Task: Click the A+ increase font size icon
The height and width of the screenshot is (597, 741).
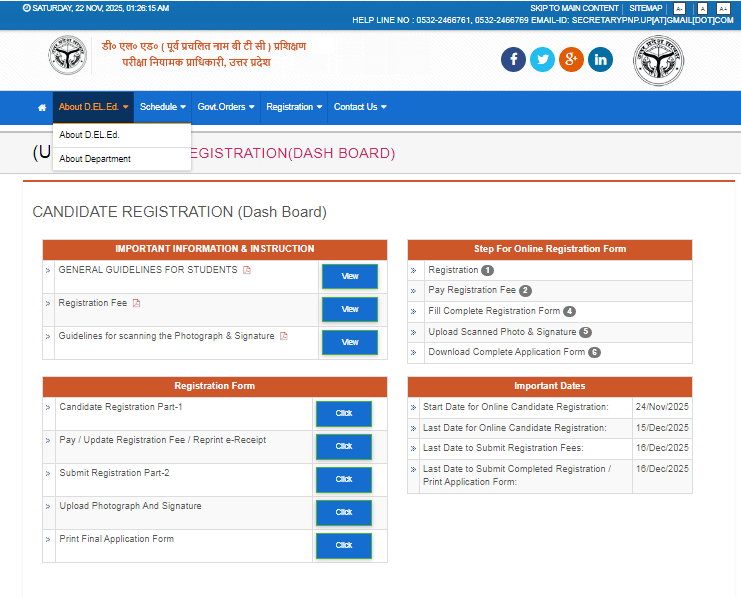Action: [x=723, y=8]
